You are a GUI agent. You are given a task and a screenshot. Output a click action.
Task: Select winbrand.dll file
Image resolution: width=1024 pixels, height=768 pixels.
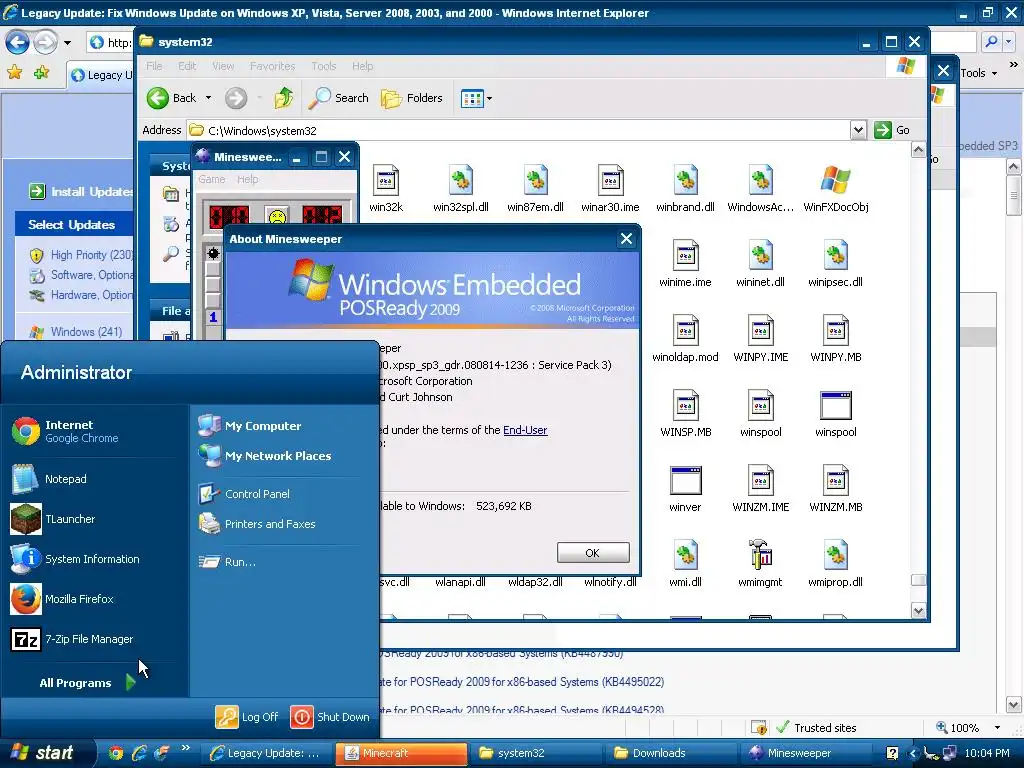point(685,189)
